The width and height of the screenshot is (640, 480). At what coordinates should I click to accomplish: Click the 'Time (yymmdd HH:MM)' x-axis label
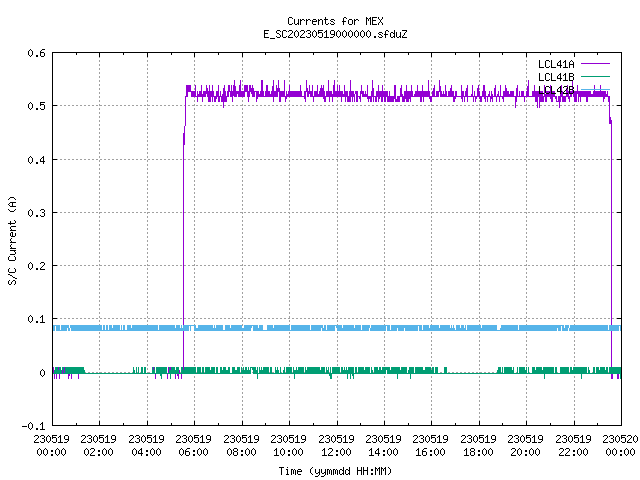[x=335, y=471]
